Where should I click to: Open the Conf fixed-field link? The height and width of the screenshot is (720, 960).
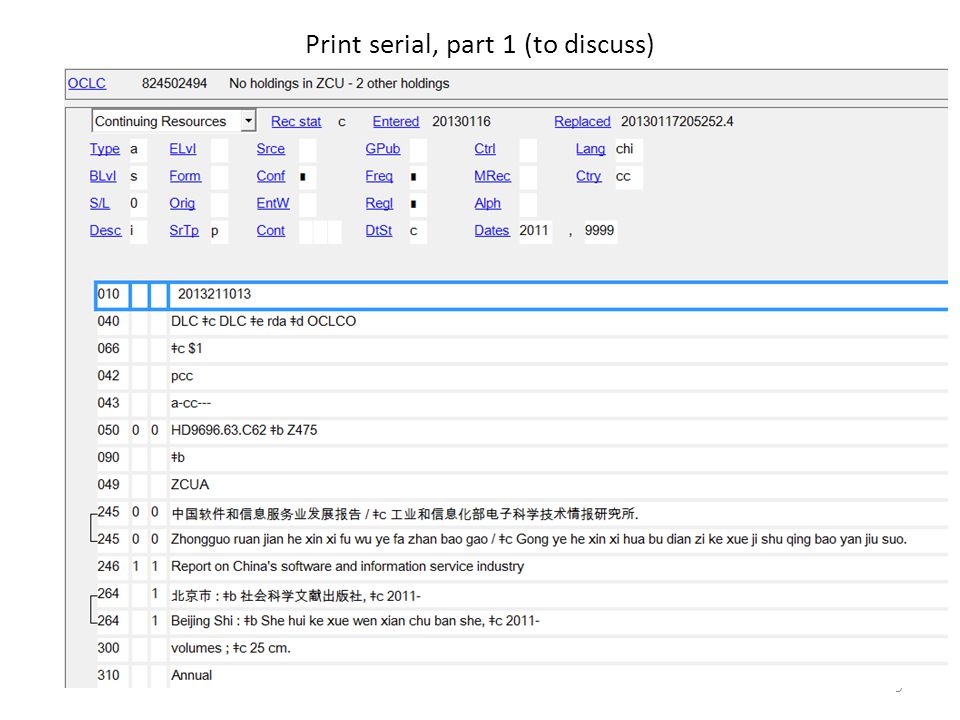click(x=271, y=176)
